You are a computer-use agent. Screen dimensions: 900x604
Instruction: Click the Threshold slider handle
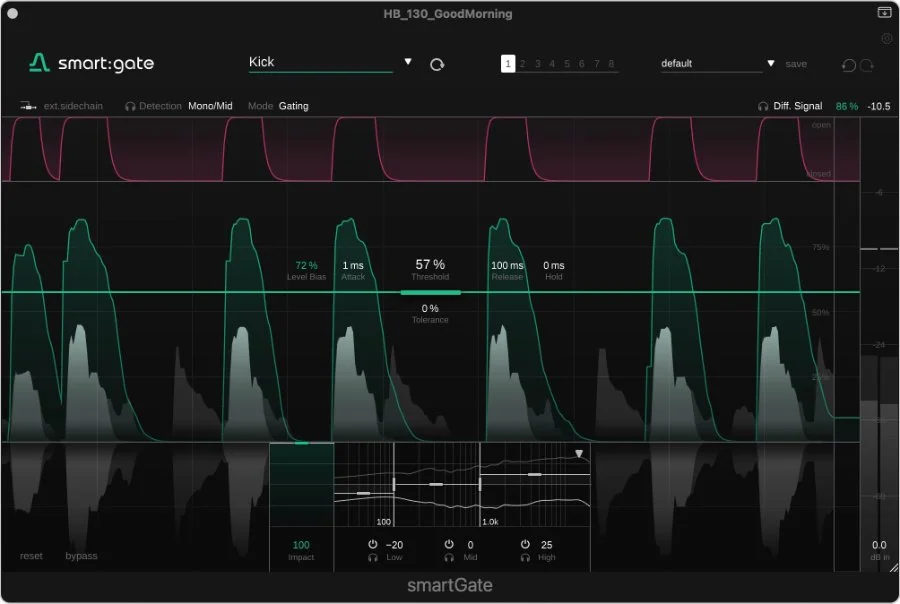pos(430,291)
